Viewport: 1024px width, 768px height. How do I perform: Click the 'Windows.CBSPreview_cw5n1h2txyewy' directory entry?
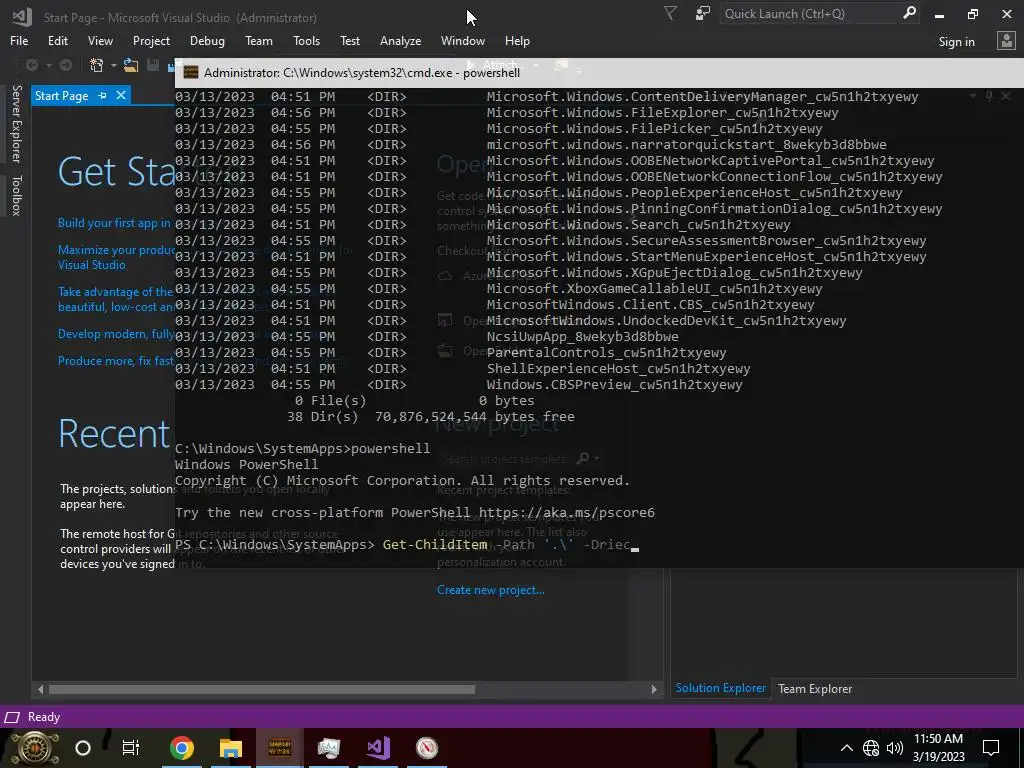[x=615, y=385]
